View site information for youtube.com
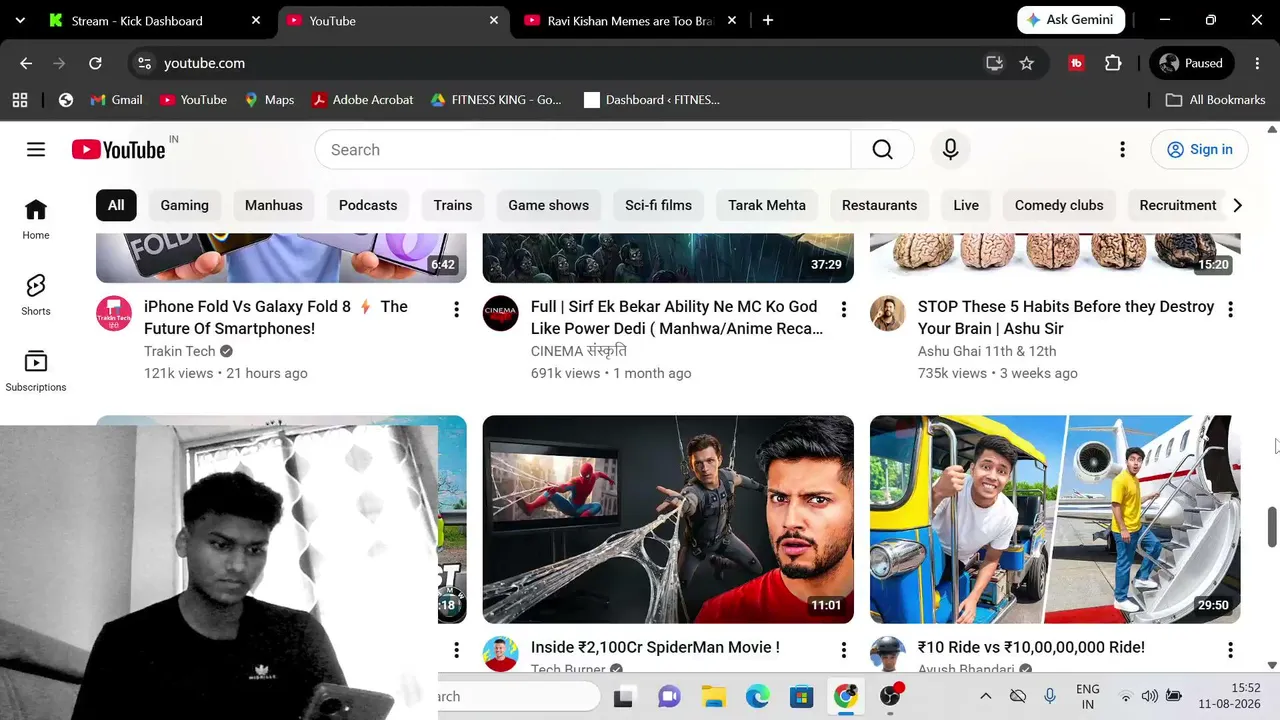This screenshot has width=1280, height=720. point(144,63)
